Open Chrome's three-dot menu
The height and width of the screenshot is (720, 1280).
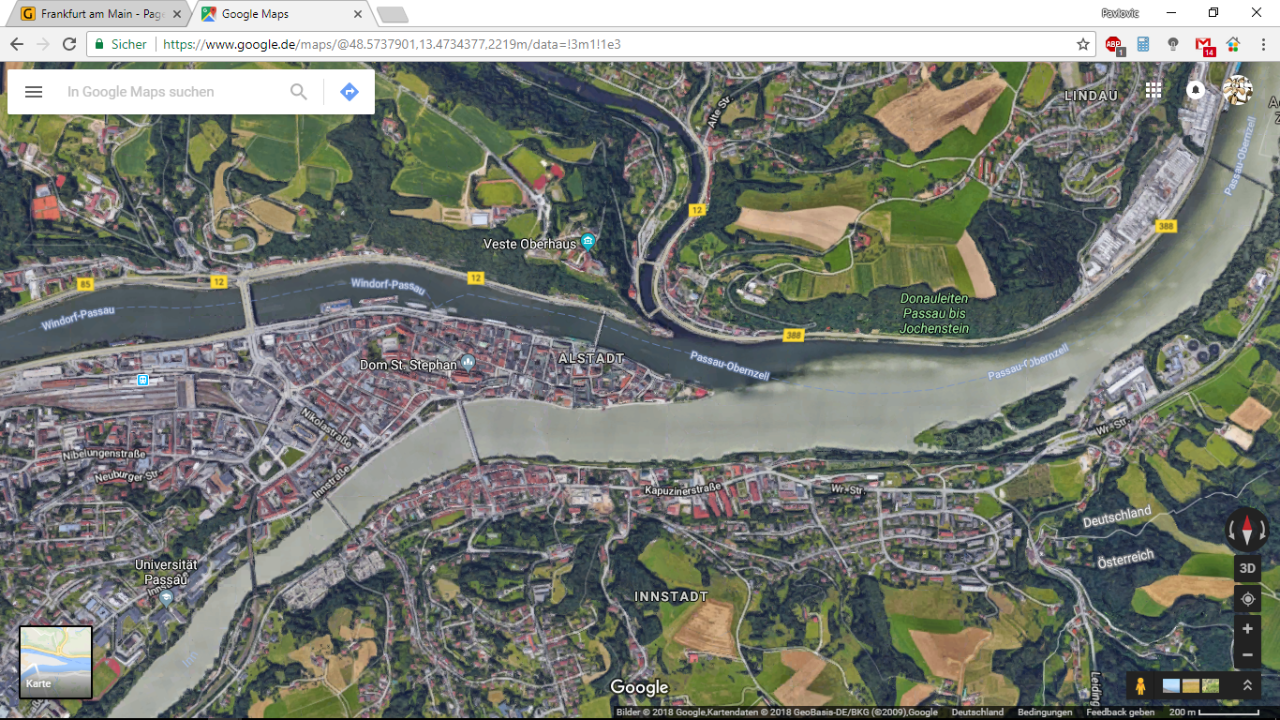click(x=1264, y=44)
